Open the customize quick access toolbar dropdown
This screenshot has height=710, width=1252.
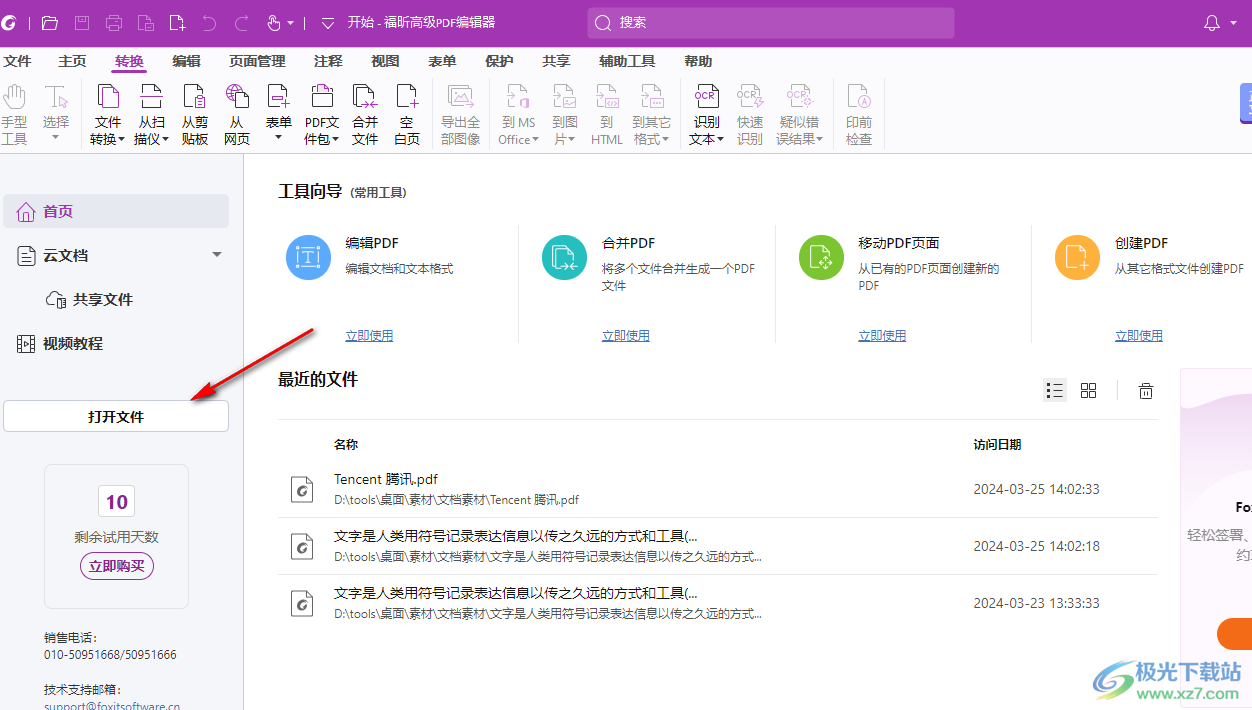tap(327, 23)
